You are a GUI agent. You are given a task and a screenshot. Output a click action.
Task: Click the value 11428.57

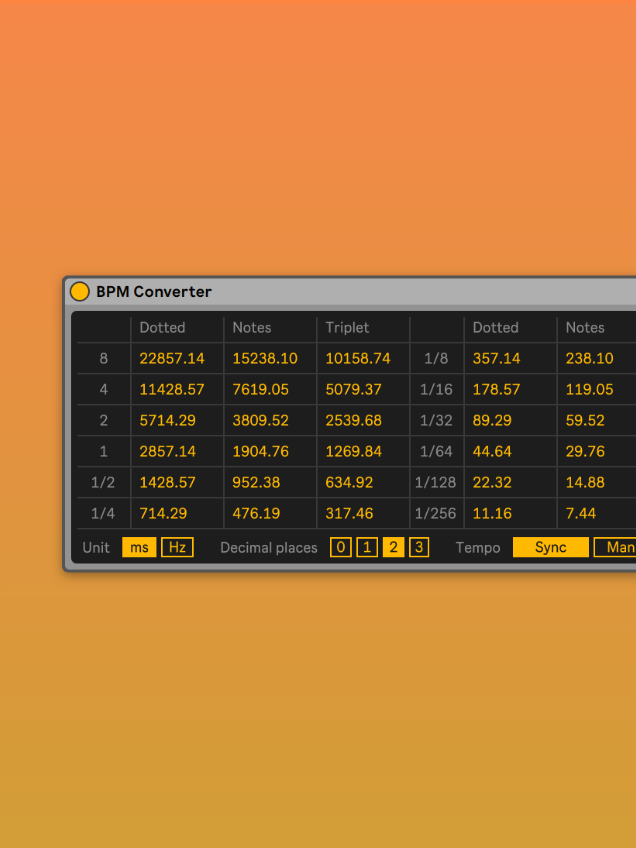172,389
